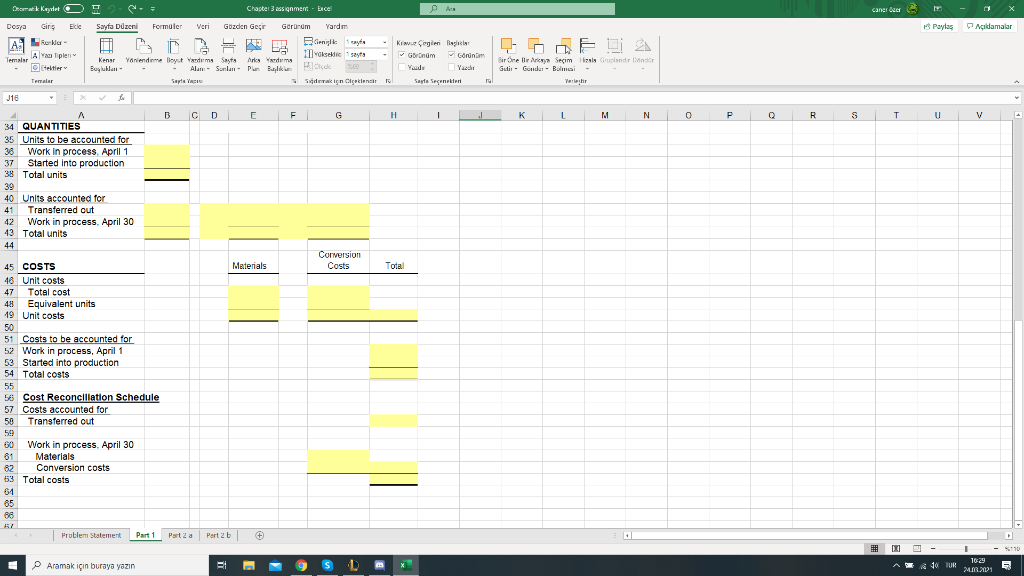
Task: Open the Boyut page size menu
Action: pos(174,55)
